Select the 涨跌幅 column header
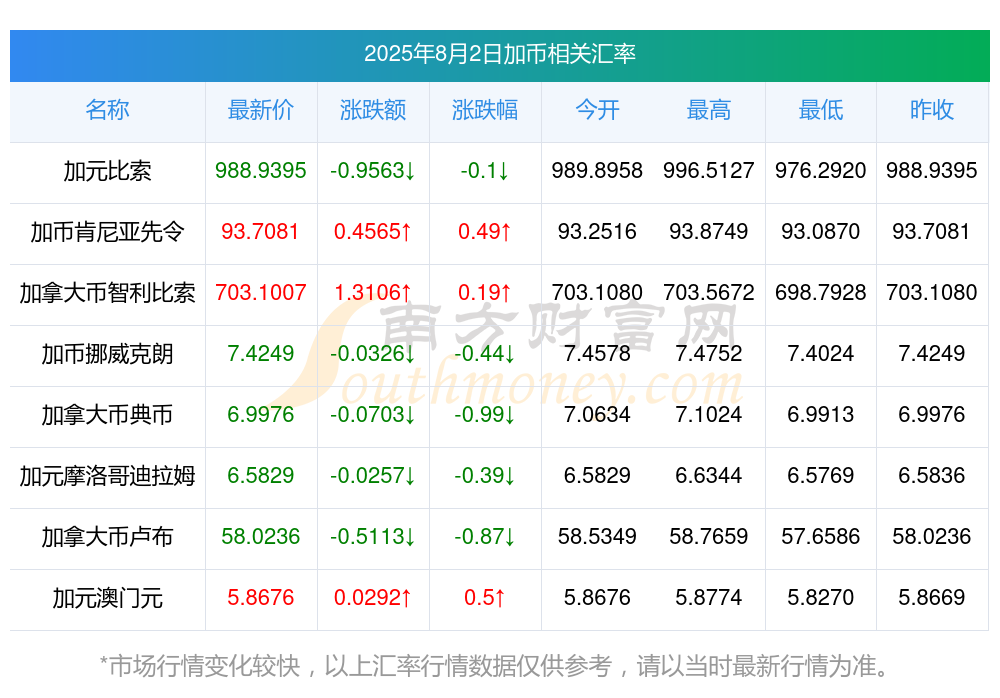The image size is (1000, 698). [x=485, y=110]
